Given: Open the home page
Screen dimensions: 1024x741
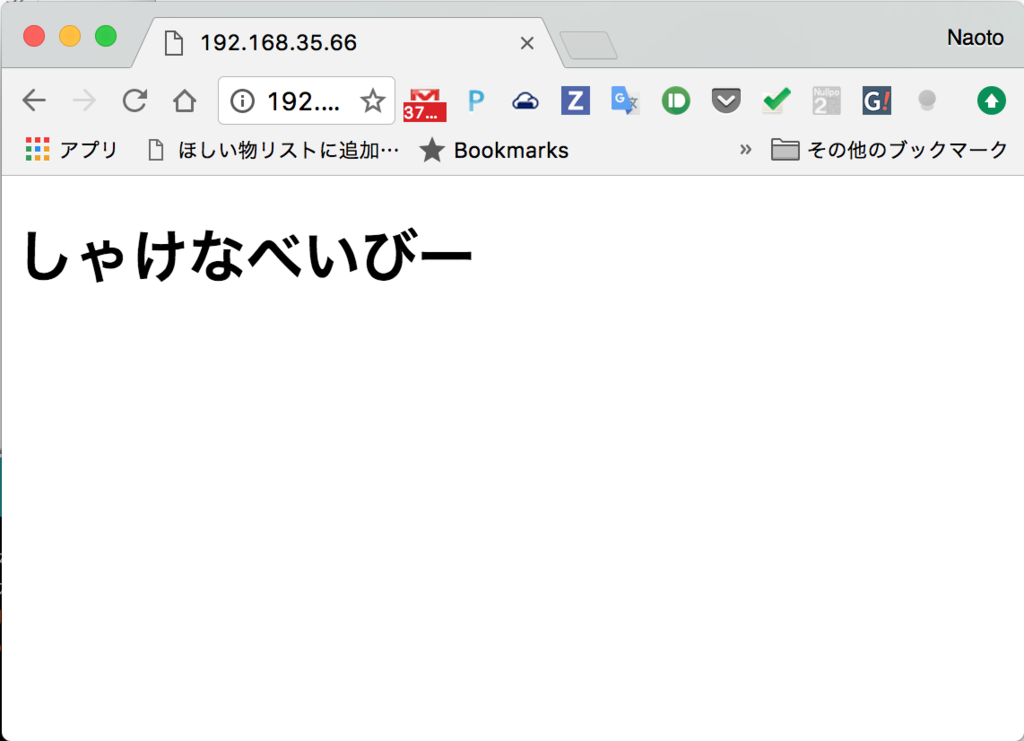Looking at the screenshot, I should [185, 101].
